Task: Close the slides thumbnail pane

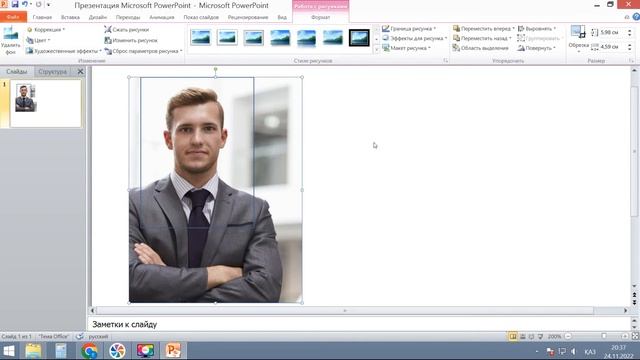Action: click(x=80, y=71)
